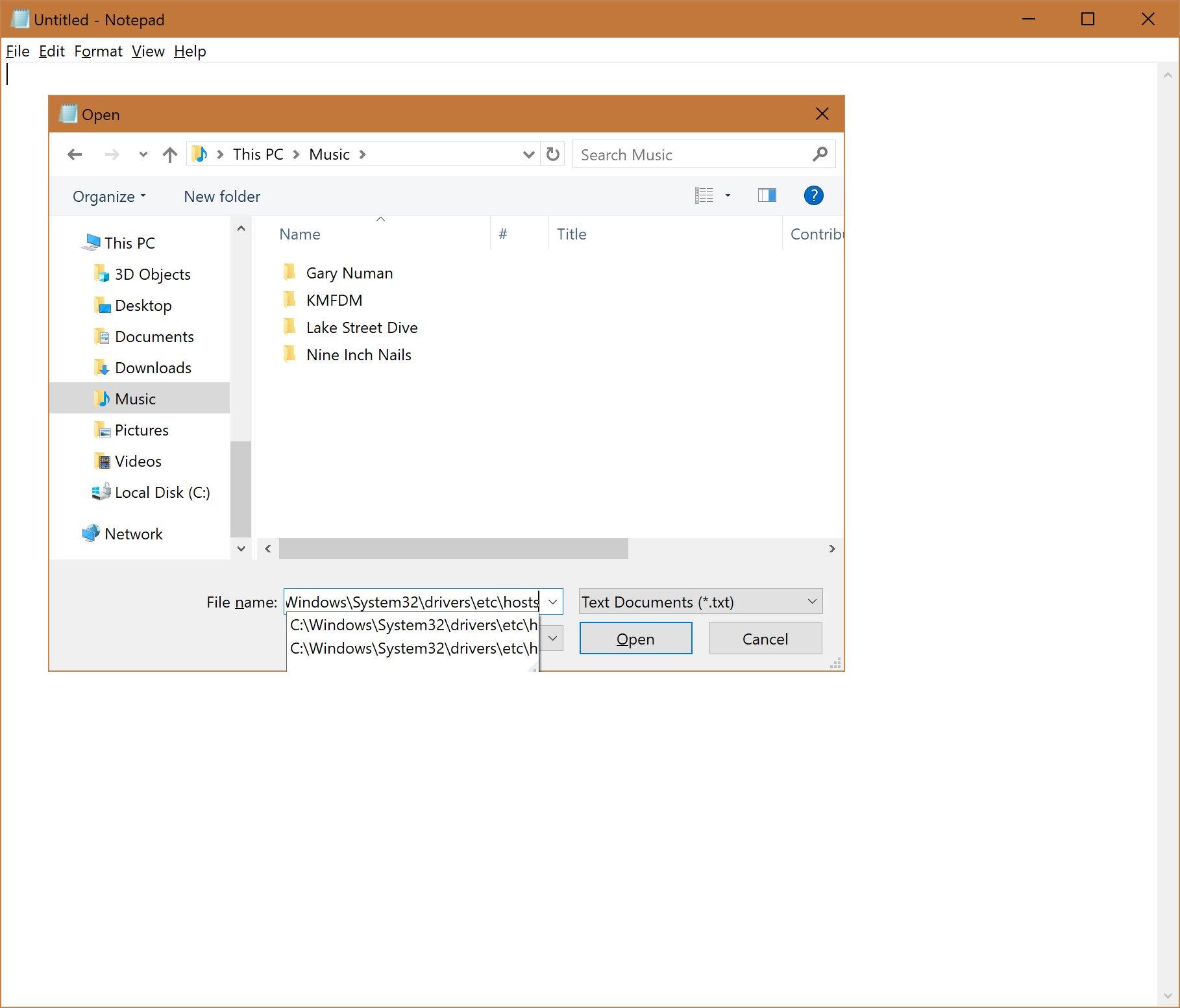Click in the Search Music field
The width and height of the screenshot is (1180, 1008).
pos(691,154)
